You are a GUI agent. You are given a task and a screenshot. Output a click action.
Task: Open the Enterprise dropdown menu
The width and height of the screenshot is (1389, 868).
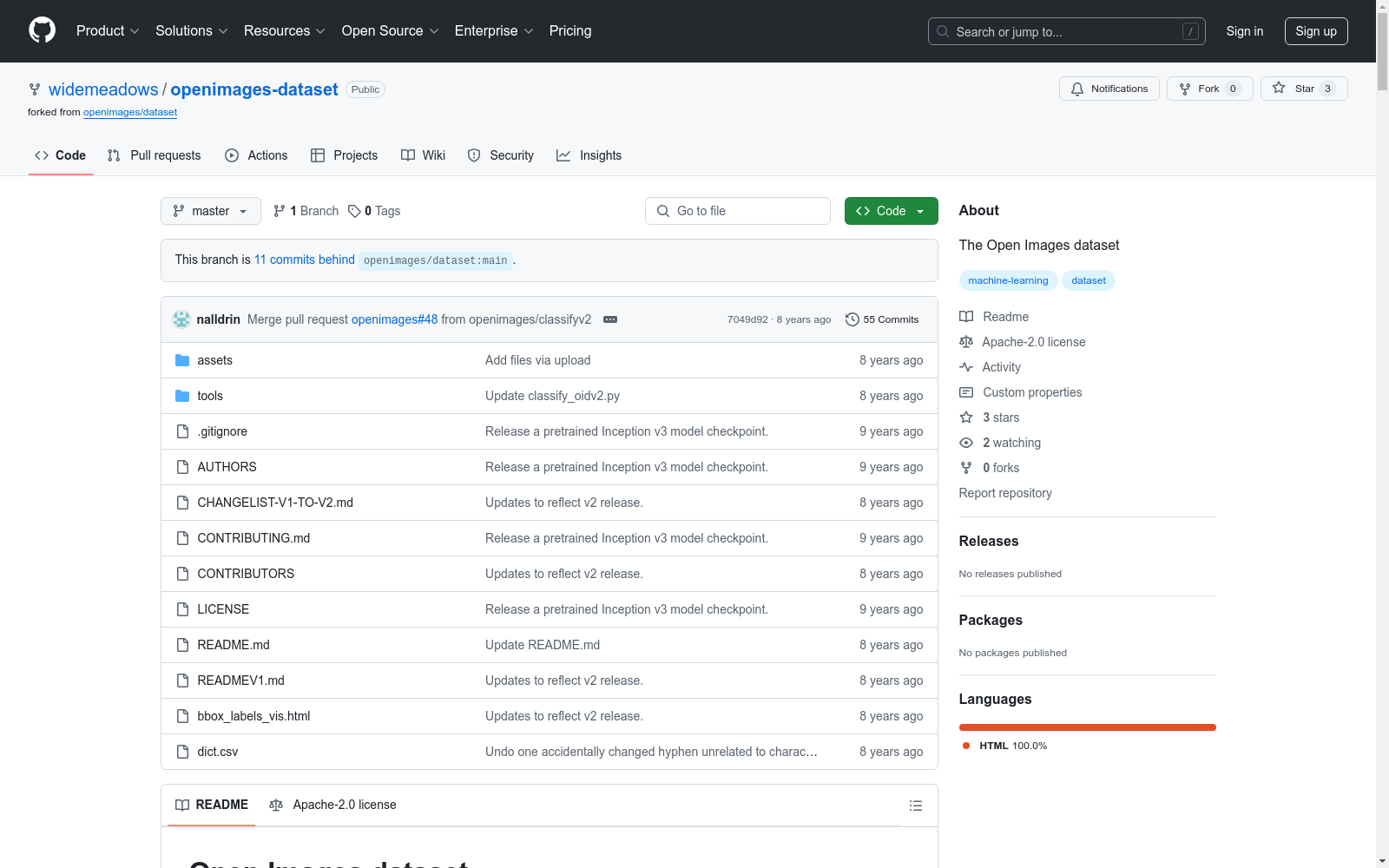click(x=494, y=31)
